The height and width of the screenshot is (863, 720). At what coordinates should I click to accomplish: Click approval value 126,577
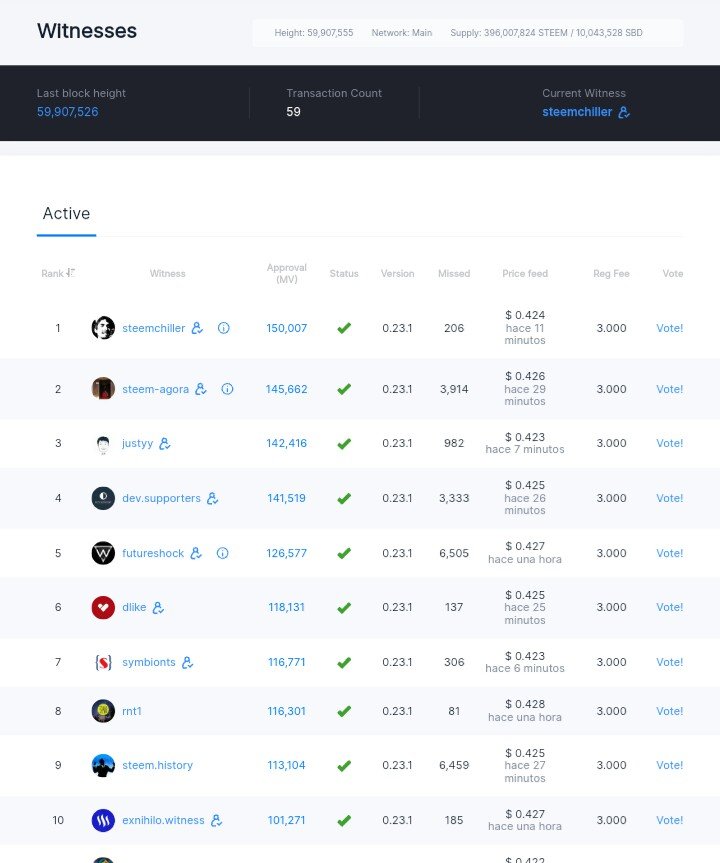tap(286, 553)
